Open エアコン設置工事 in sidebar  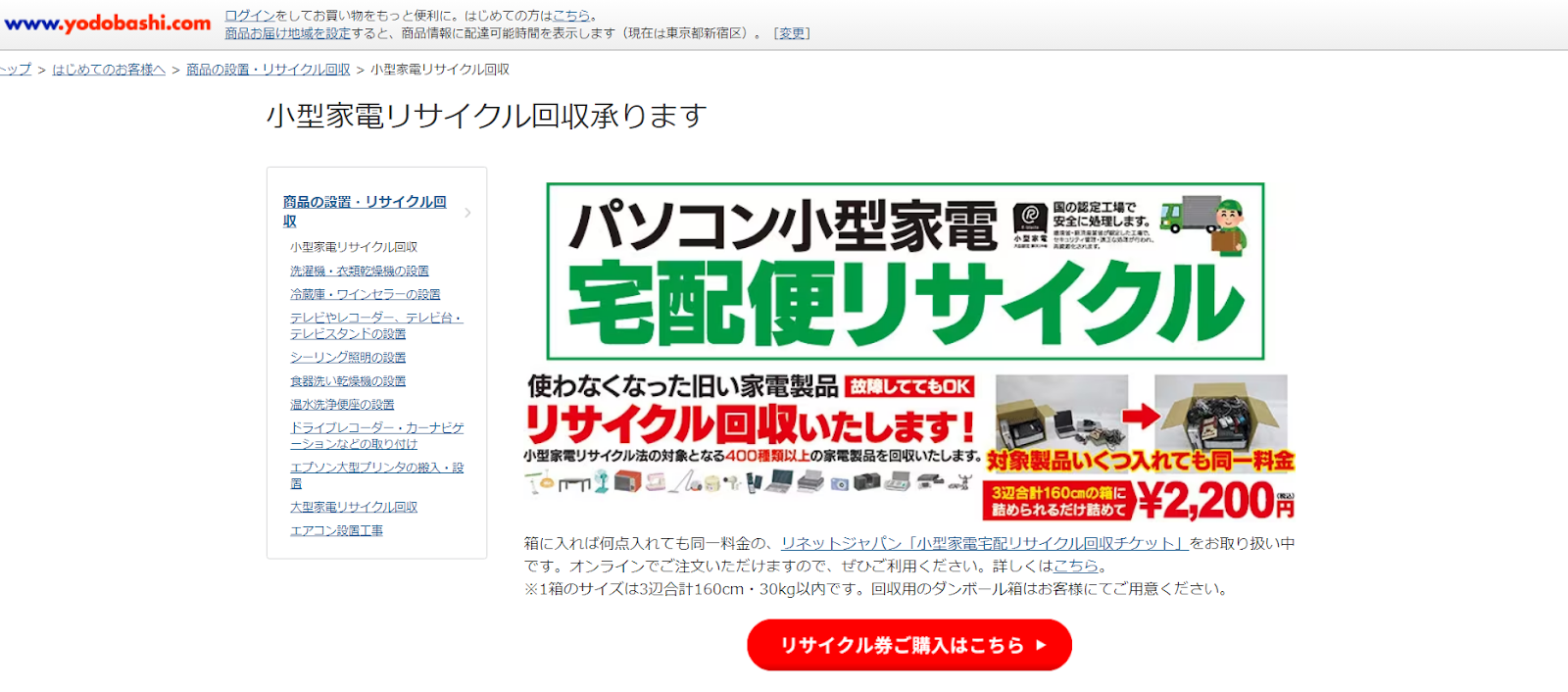[336, 530]
